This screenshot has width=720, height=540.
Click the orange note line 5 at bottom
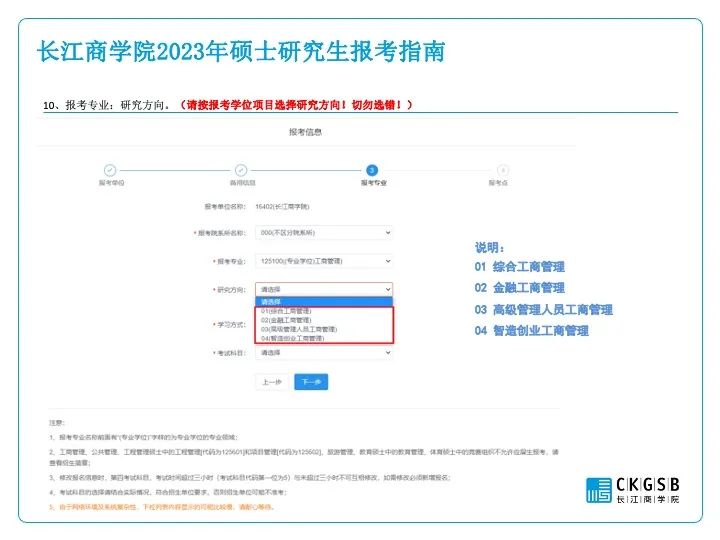click(x=163, y=507)
